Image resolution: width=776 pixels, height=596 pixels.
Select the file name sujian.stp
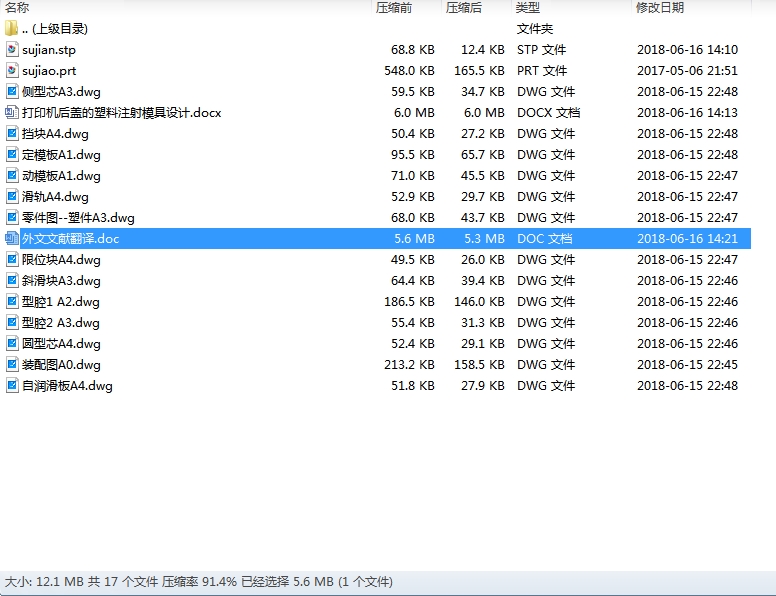pos(49,50)
